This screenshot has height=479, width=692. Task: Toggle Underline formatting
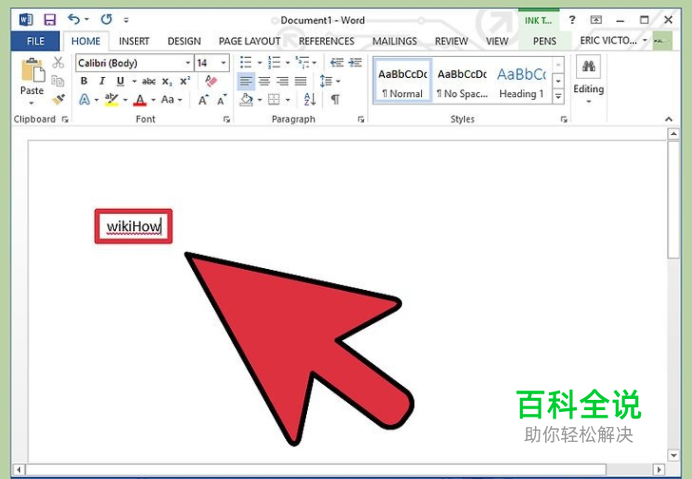pos(120,81)
